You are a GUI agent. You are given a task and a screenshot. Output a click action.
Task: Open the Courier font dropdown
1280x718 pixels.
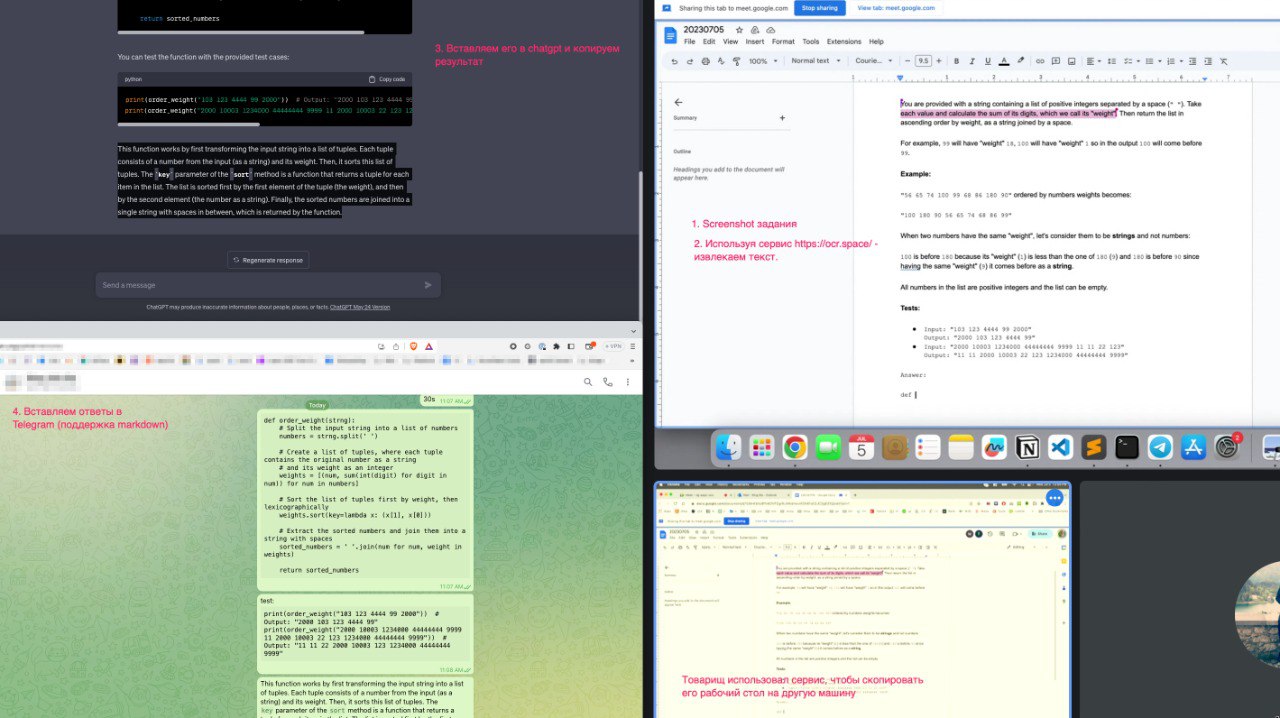pos(874,61)
